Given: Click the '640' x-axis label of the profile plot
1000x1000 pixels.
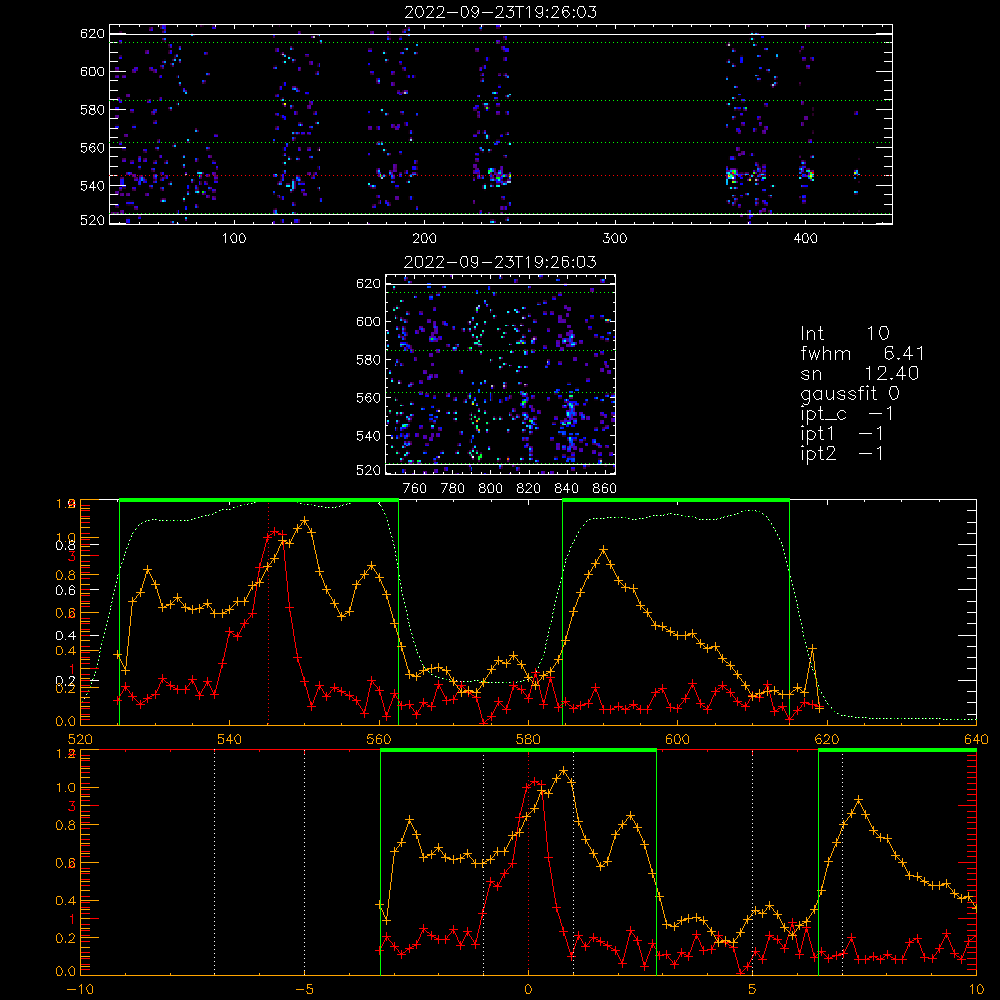Looking at the screenshot, I should point(976,740).
